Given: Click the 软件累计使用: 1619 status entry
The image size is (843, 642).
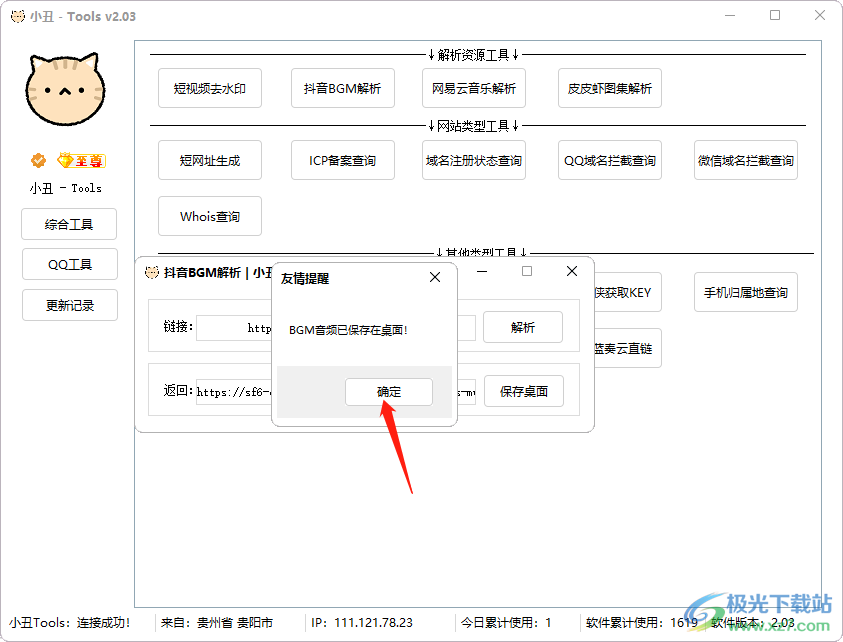Looking at the screenshot, I should point(641,623).
